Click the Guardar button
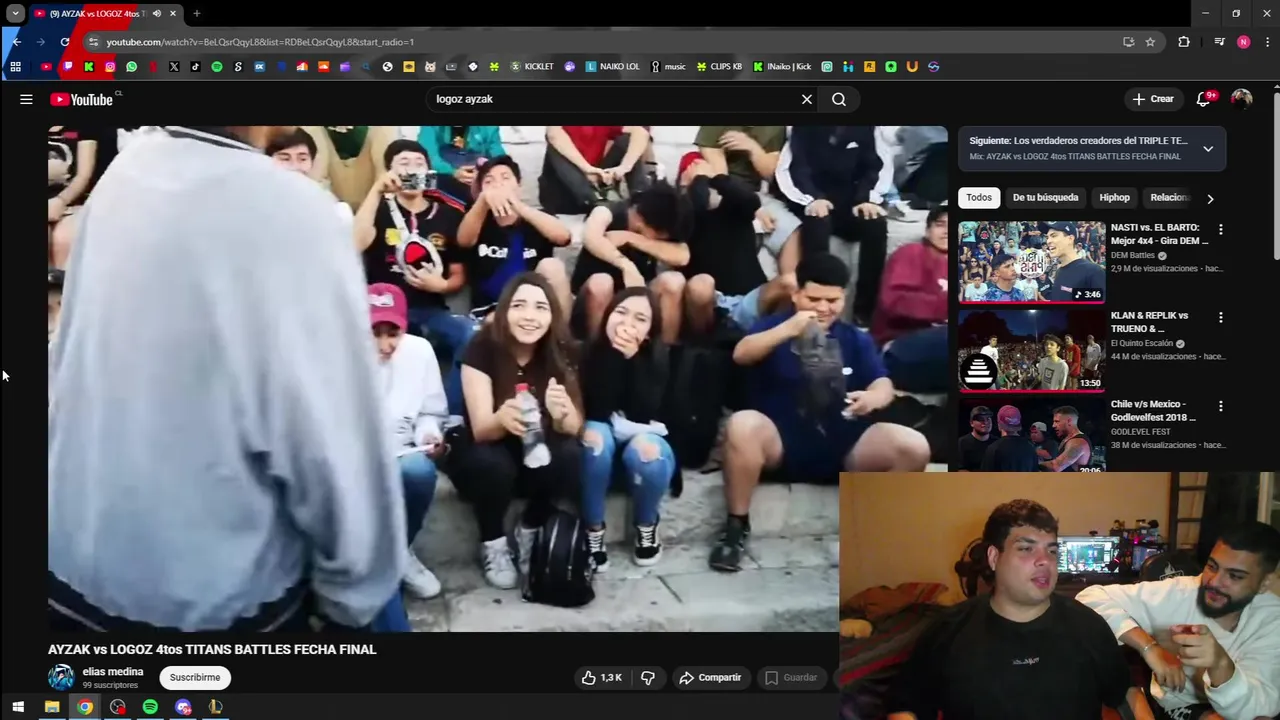The image size is (1280, 720). 791,677
